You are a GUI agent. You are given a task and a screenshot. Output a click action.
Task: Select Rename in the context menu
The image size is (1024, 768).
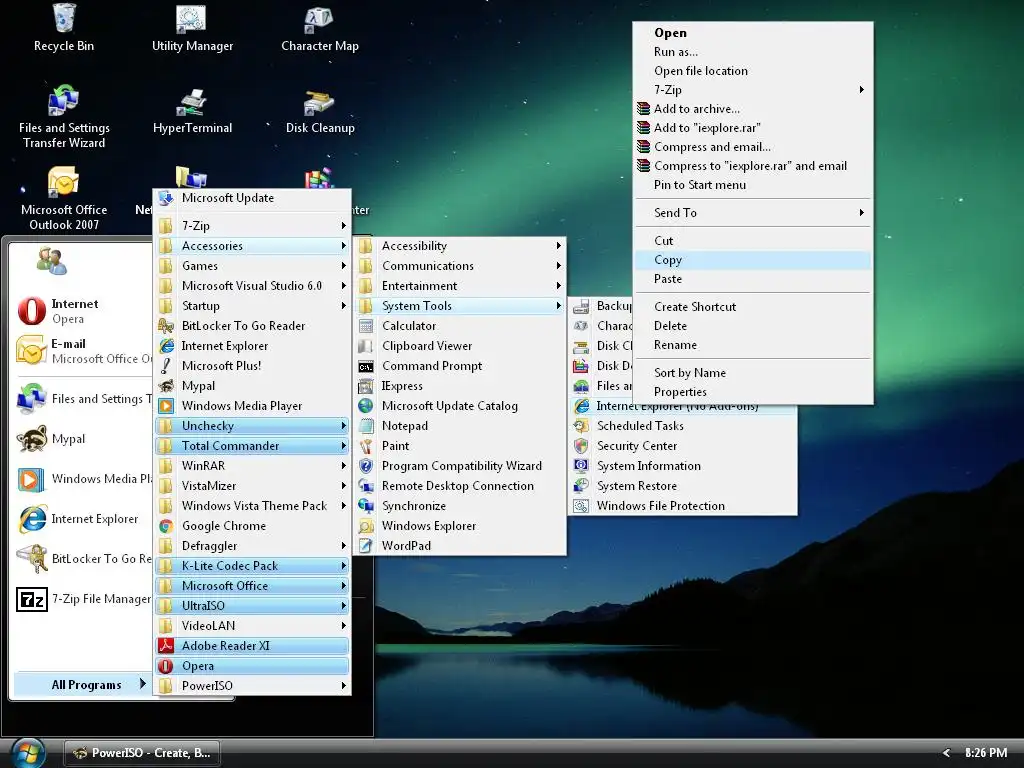click(x=752, y=345)
